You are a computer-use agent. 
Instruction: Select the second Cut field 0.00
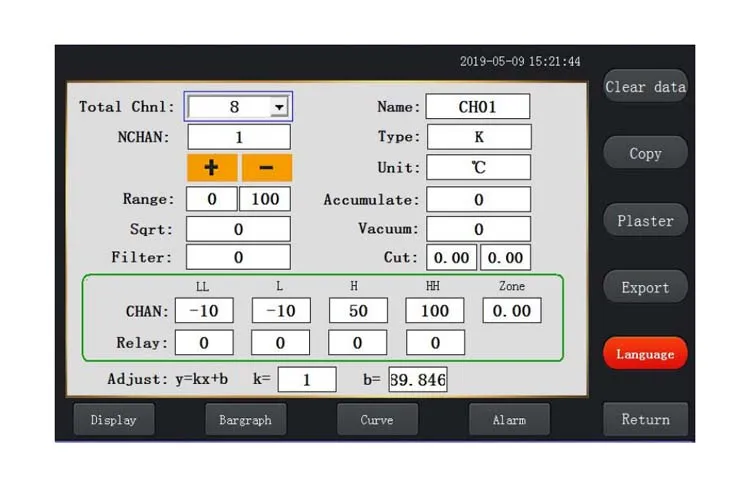tap(506, 257)
